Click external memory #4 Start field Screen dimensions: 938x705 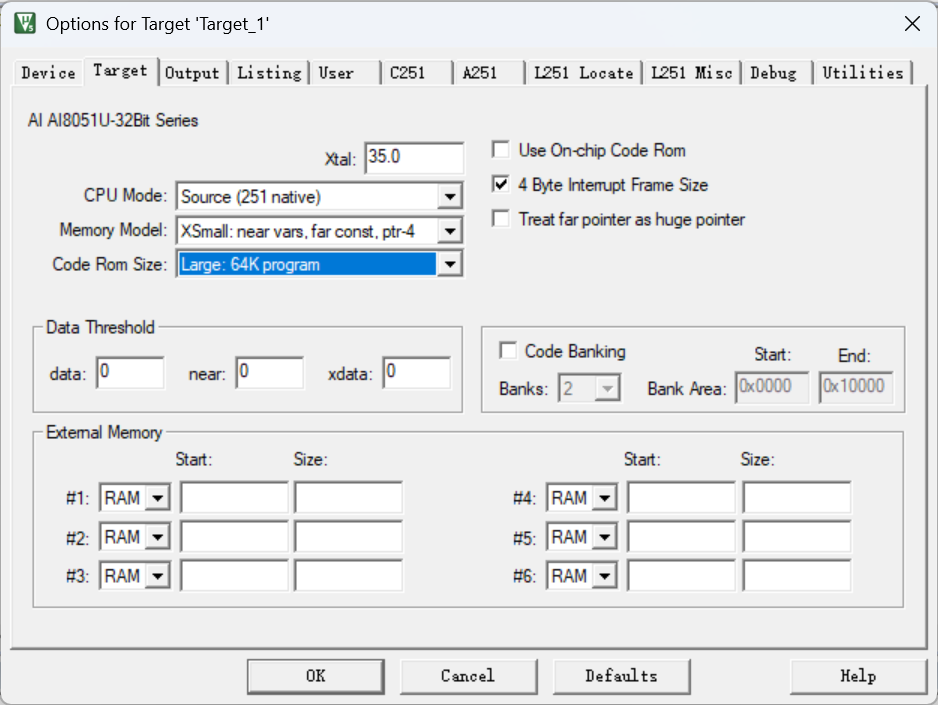pyautogui.click(x=681, y=498)
